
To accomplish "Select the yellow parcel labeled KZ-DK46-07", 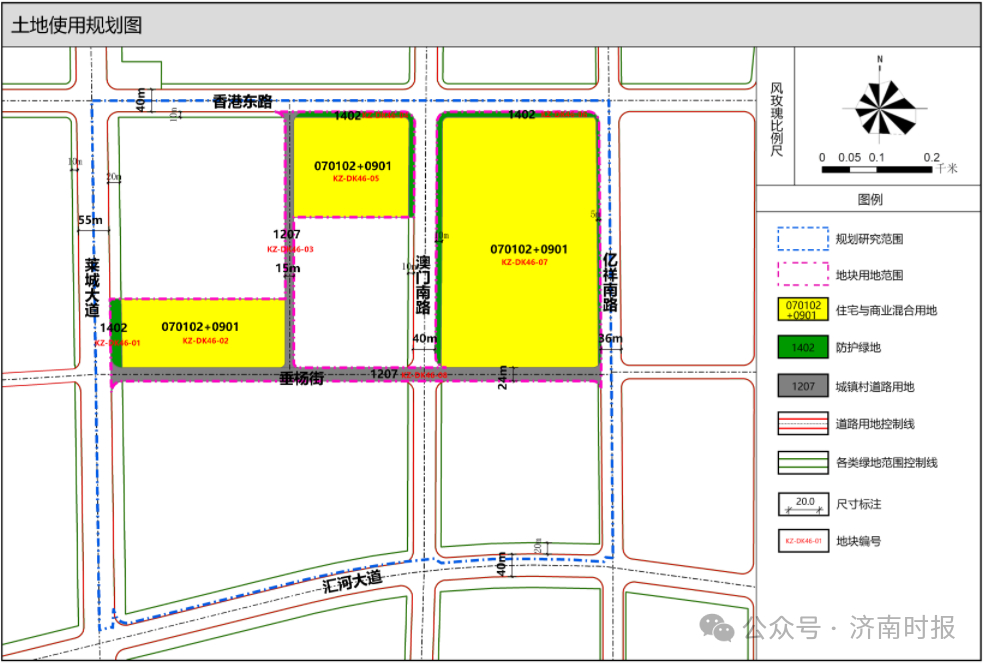I will point(518,300).
